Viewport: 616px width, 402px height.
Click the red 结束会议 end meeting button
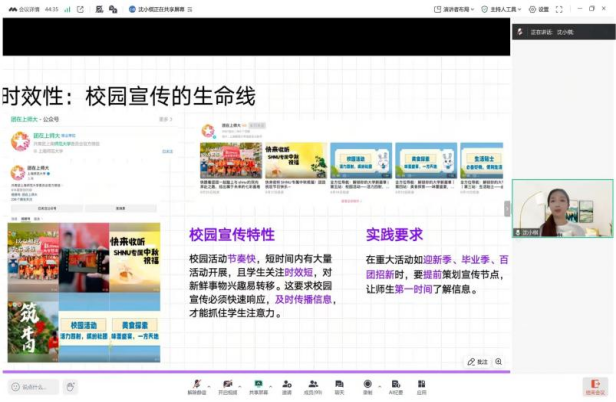coord(595,386)
